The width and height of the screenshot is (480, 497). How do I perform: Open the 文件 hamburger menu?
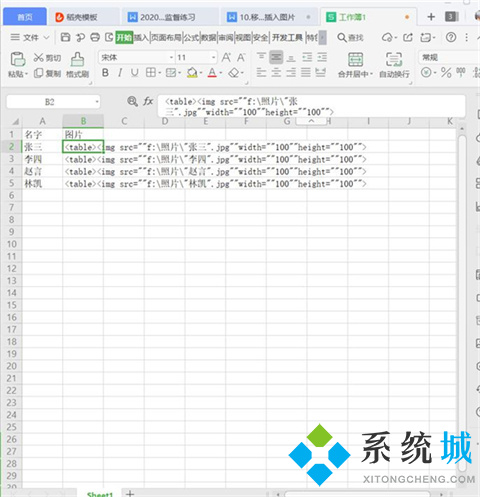(x=15, y=37)
